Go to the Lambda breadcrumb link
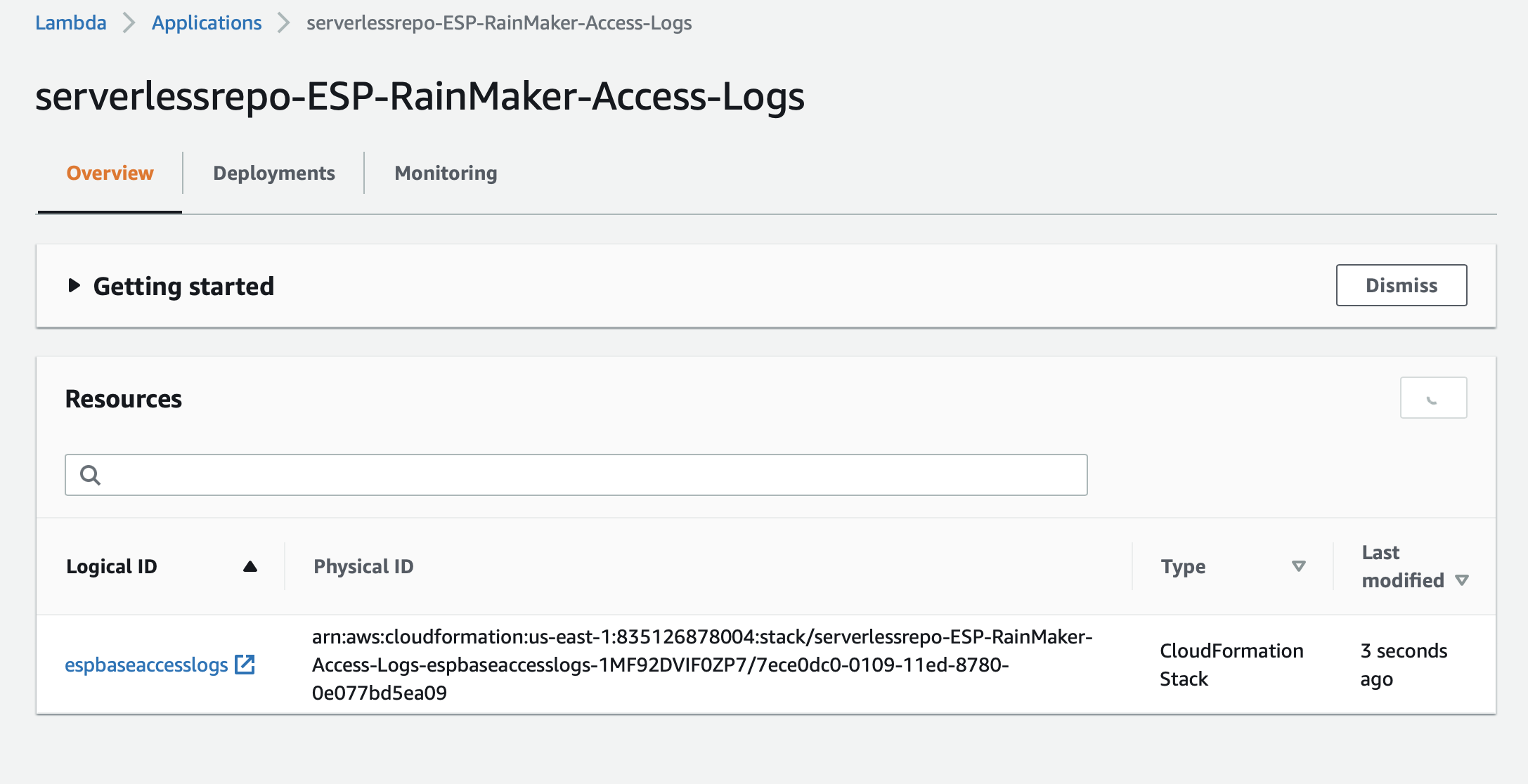 (x=71, y=22)
